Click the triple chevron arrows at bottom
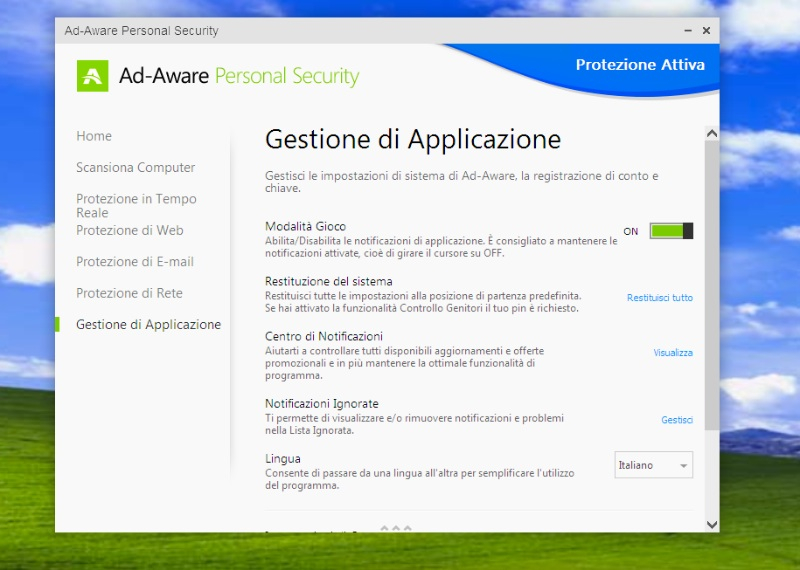 click(395, 528)
